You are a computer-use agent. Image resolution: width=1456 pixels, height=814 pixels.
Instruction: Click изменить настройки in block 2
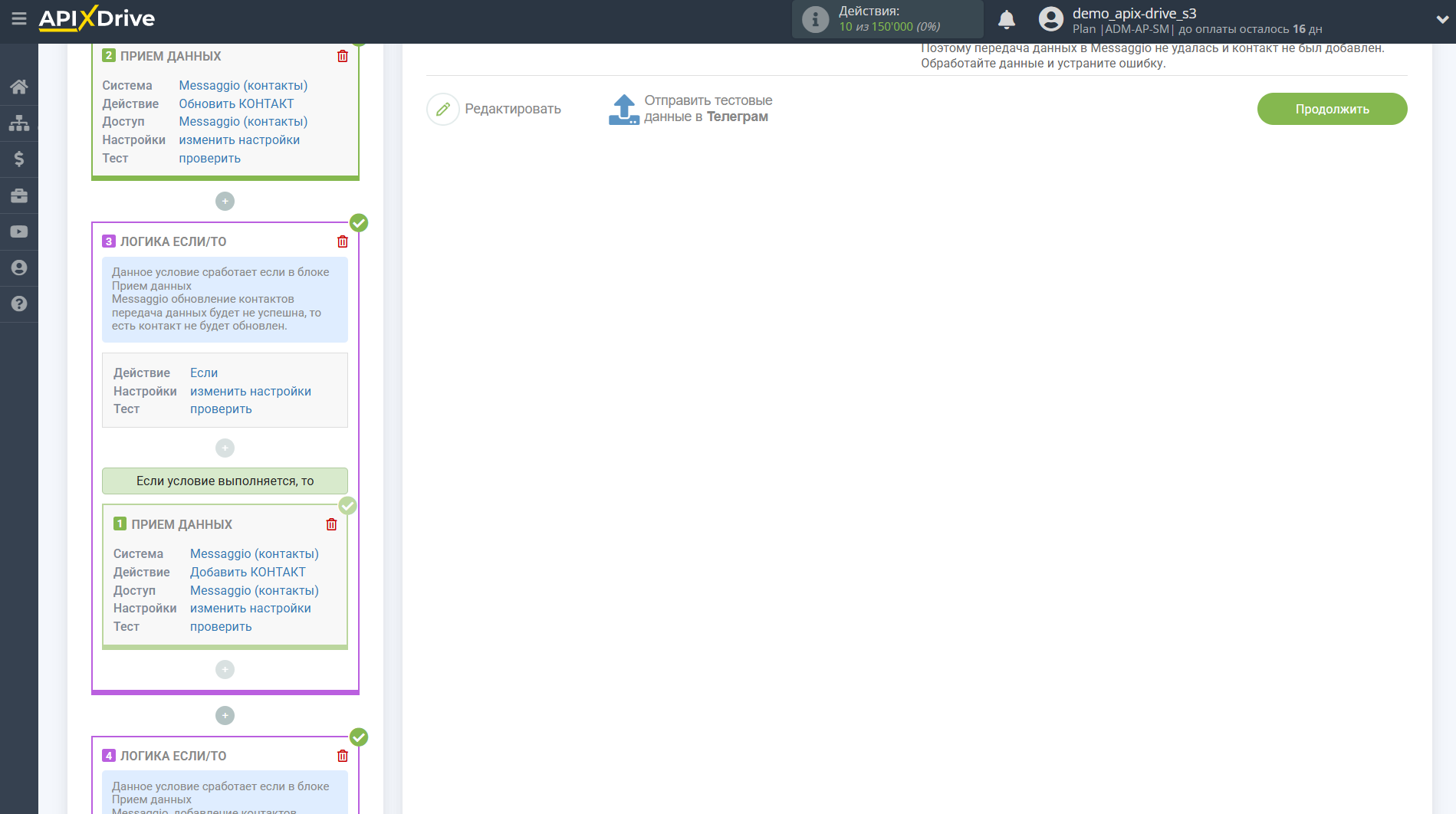[x=239, y=139]
